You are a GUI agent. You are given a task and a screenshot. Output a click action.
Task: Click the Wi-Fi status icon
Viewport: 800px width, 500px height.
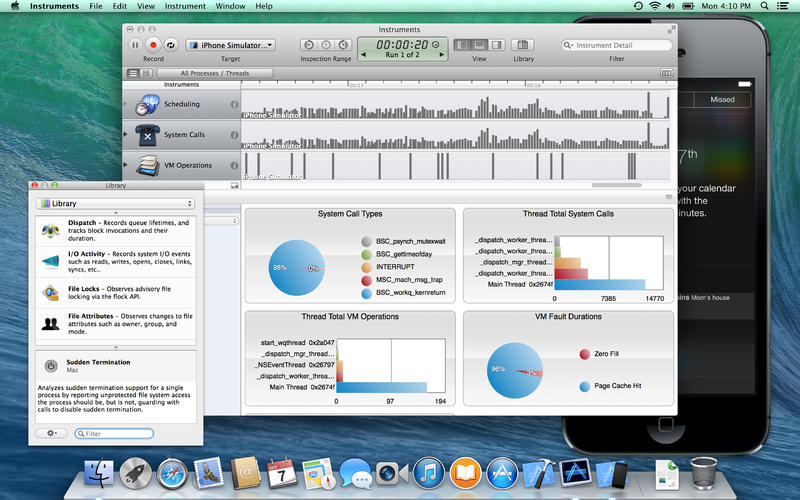tap(655, 6)
